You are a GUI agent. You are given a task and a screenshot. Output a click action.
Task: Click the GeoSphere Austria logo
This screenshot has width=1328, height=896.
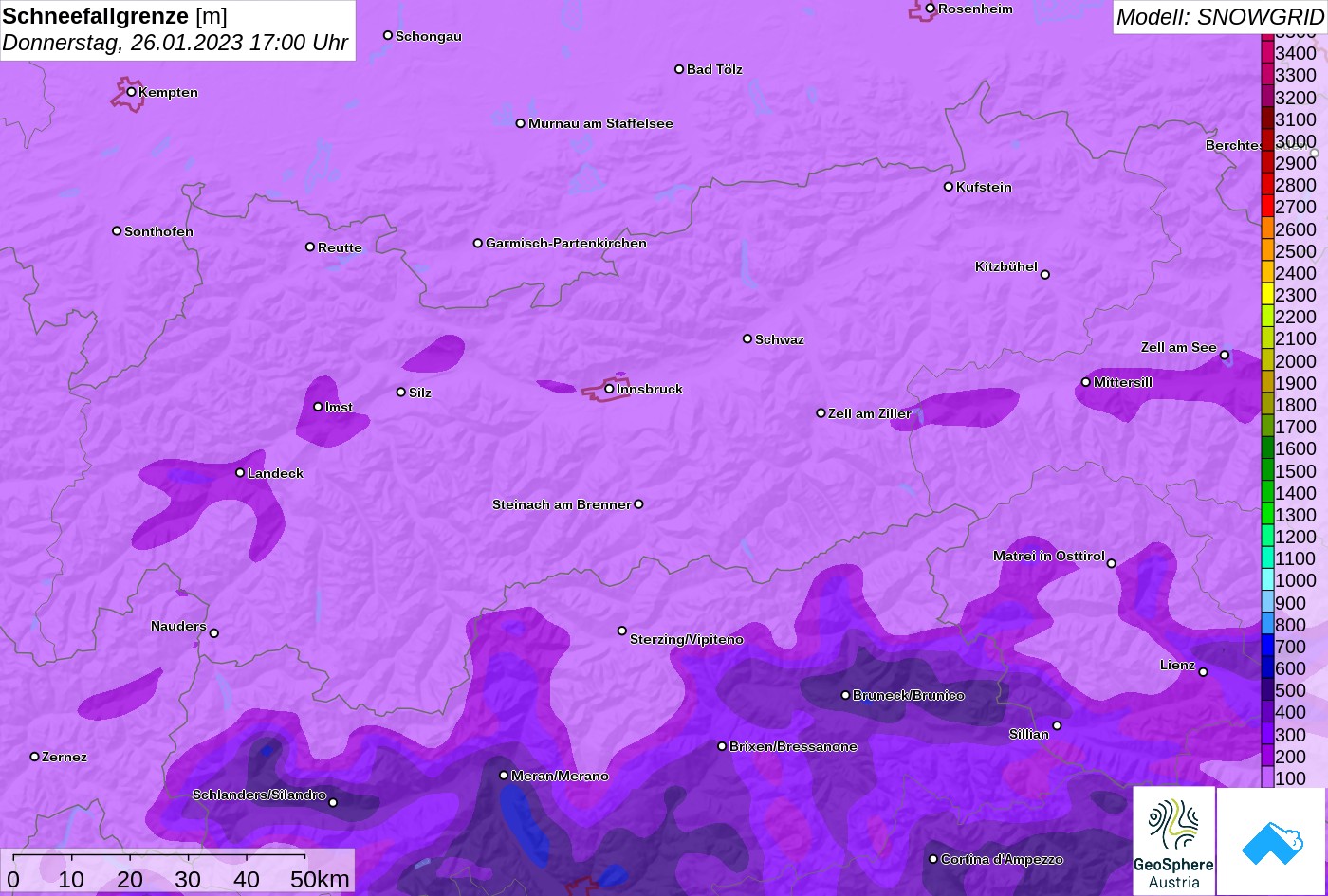coord(1174,841)
